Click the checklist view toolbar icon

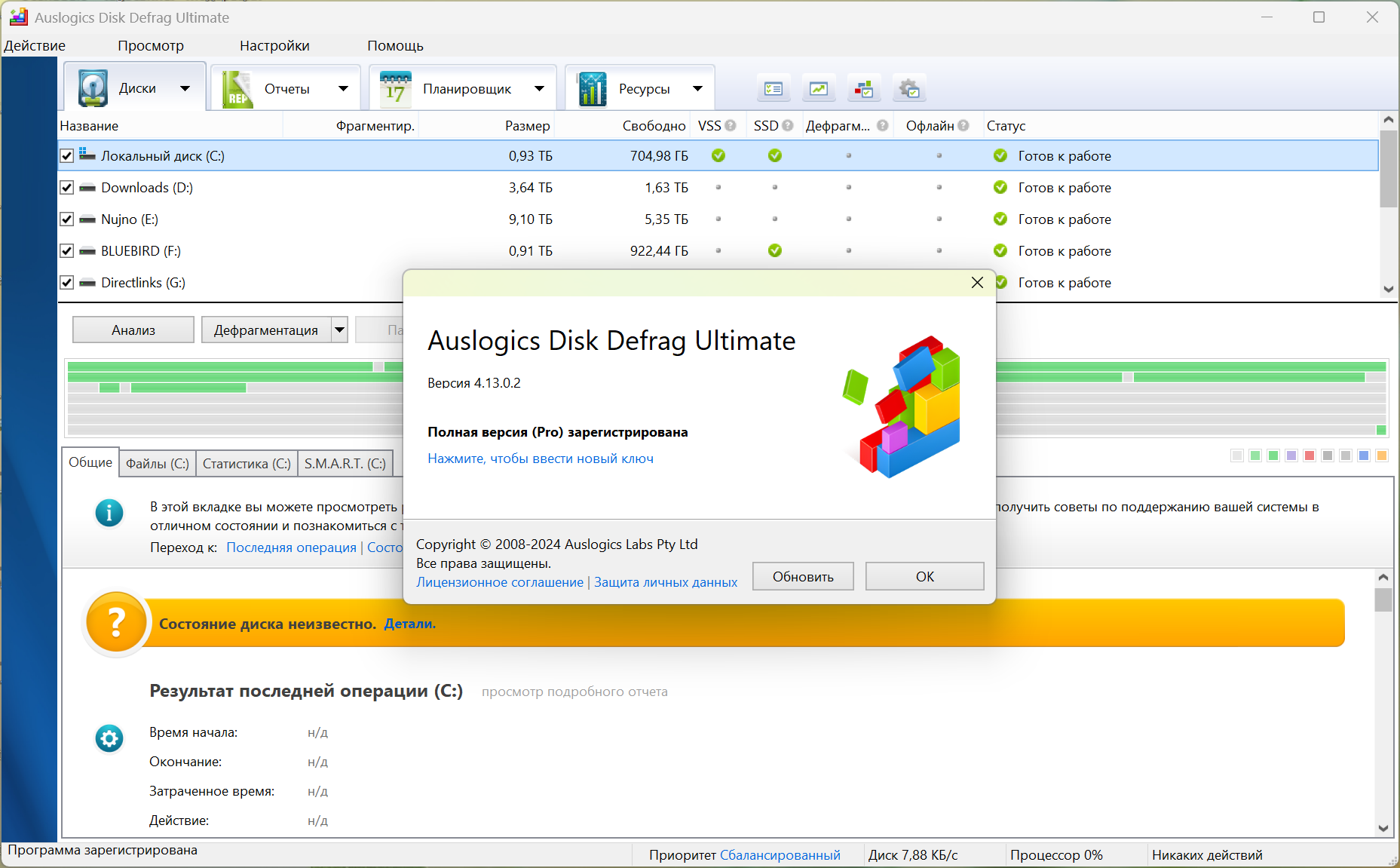point(774,89)
